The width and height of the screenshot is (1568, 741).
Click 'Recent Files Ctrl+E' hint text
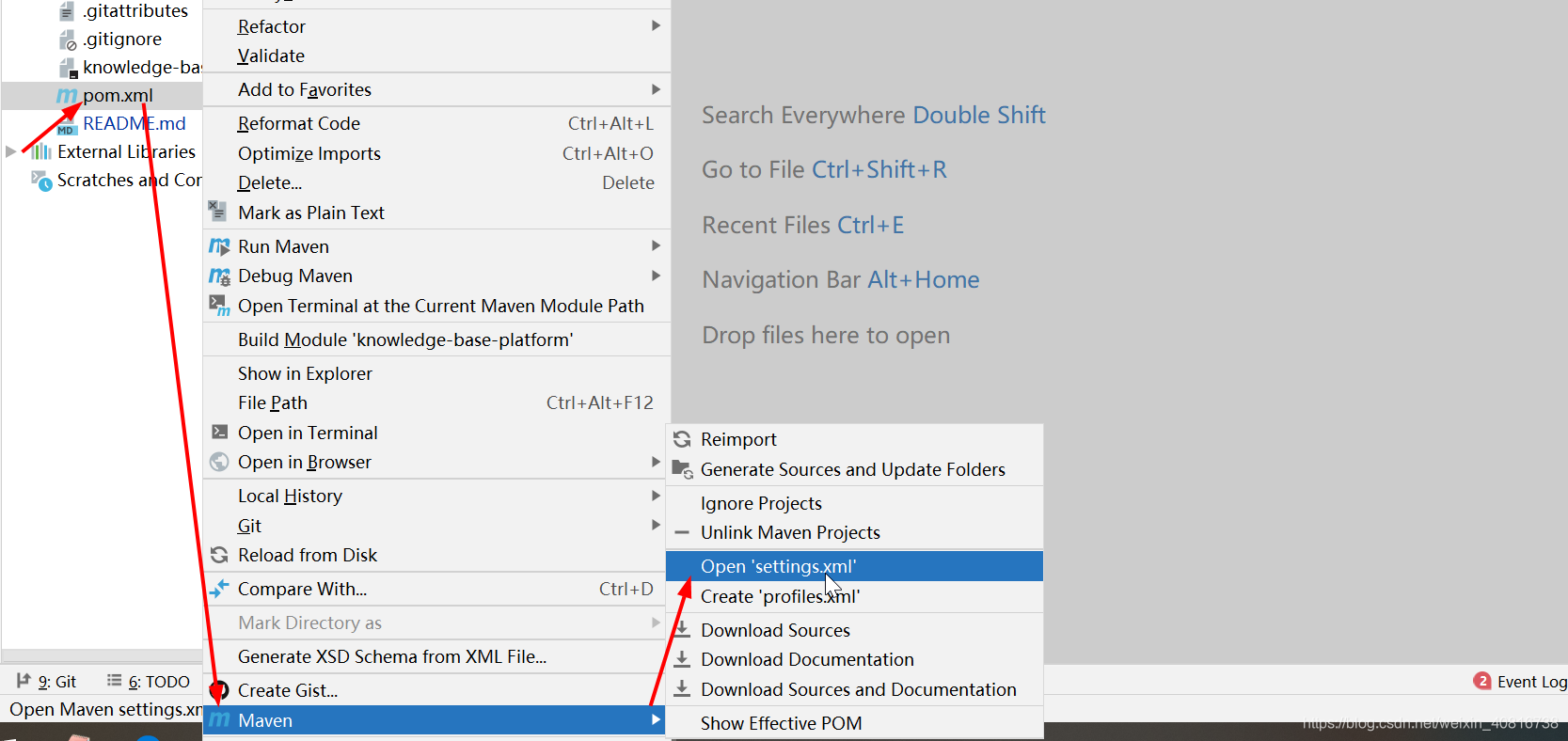[803, 225]
